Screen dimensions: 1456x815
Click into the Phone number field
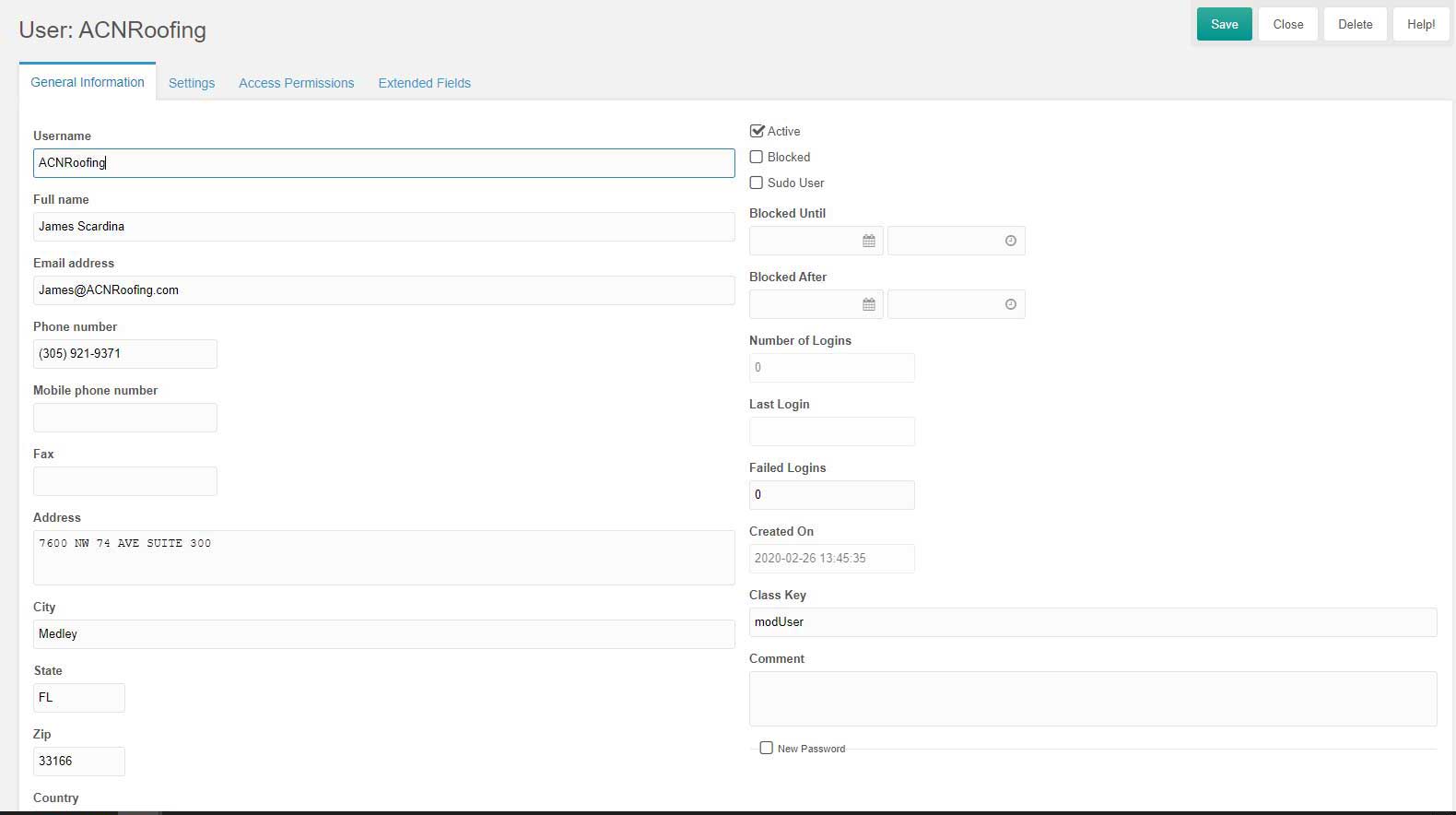[x=125, y=354]
